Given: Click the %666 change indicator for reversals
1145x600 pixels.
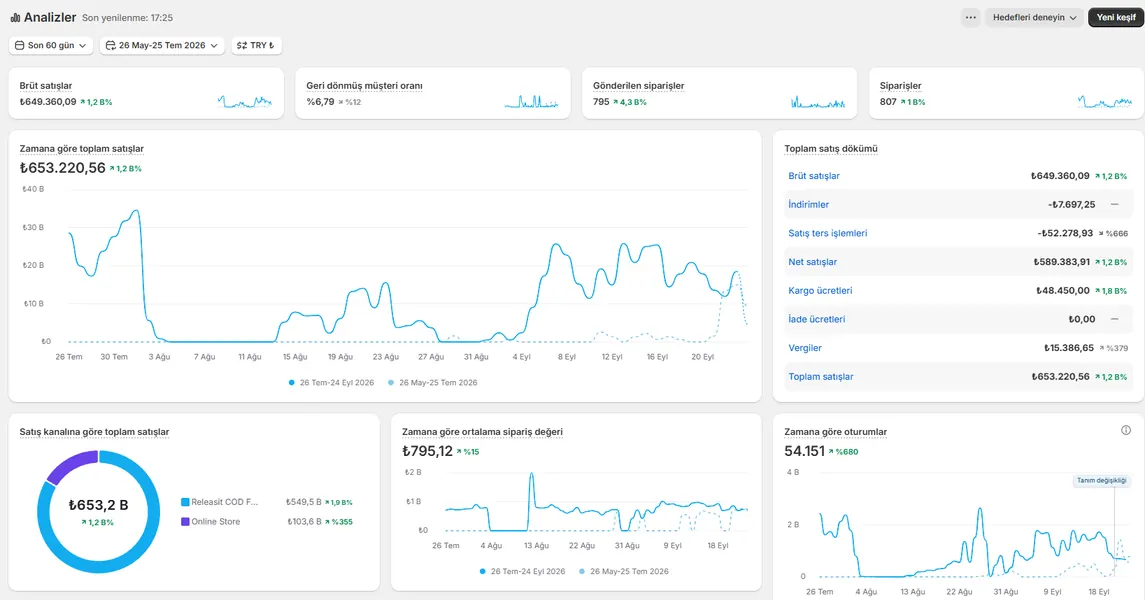Looking at the screenshot, I should point(1113,234).
